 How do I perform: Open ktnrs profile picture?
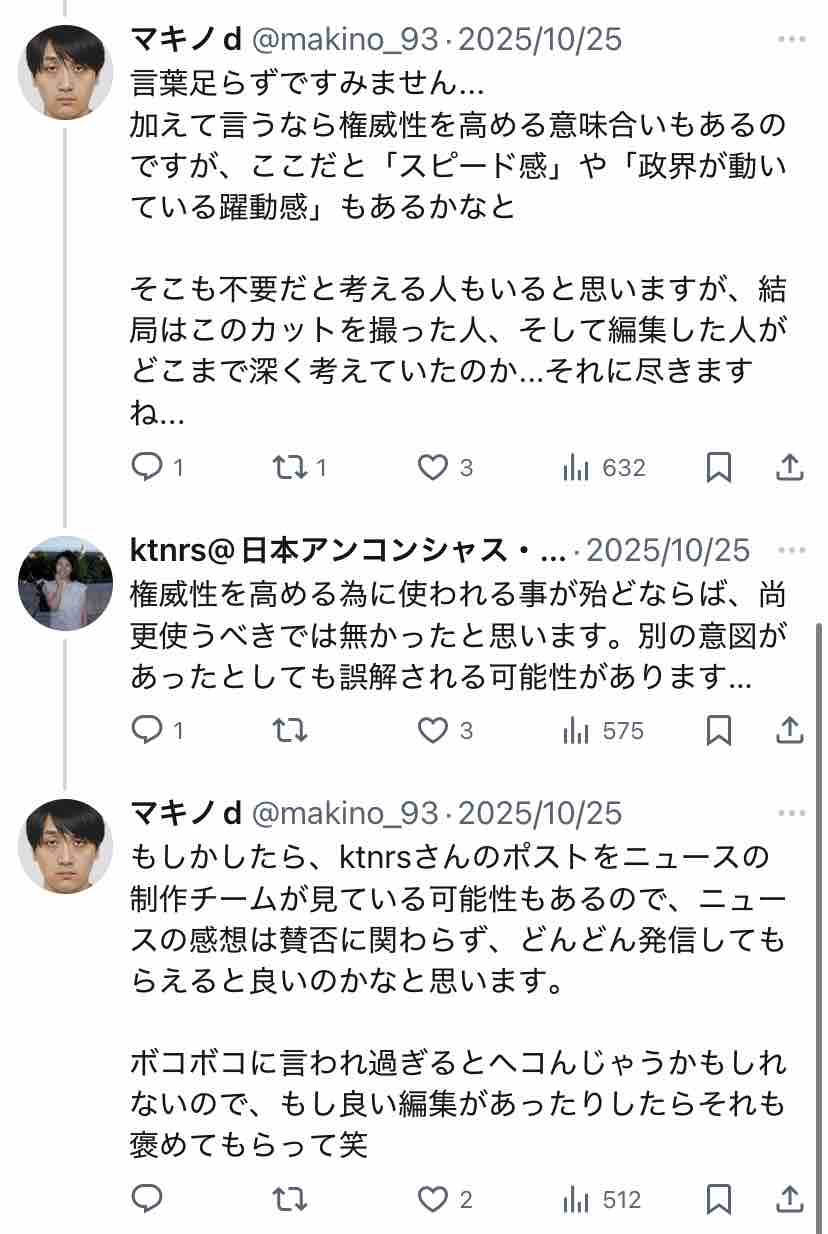[x=65, y=584]
